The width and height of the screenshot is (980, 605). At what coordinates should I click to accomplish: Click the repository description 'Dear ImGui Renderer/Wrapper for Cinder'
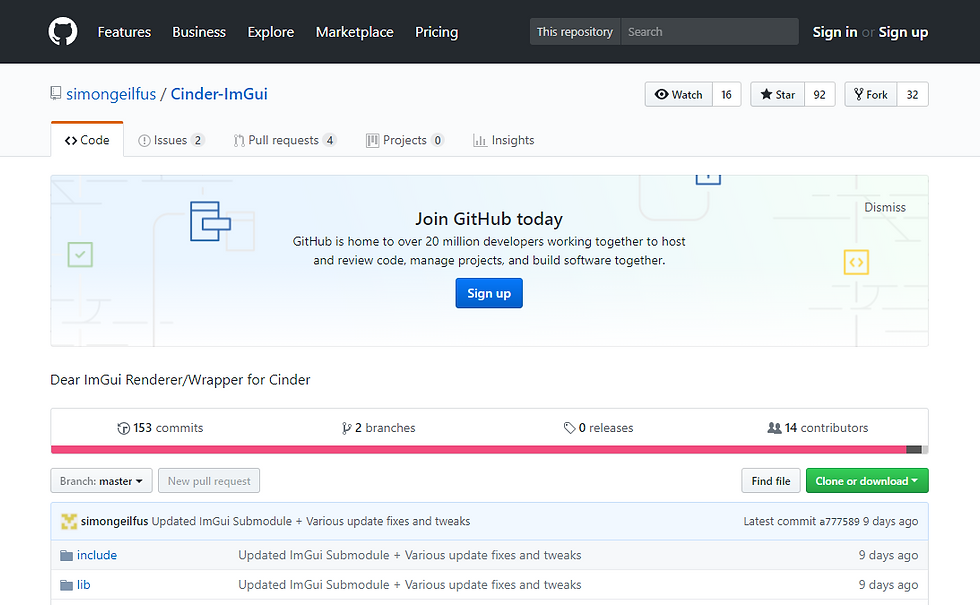pyautogui.click(x=180, y=380)
